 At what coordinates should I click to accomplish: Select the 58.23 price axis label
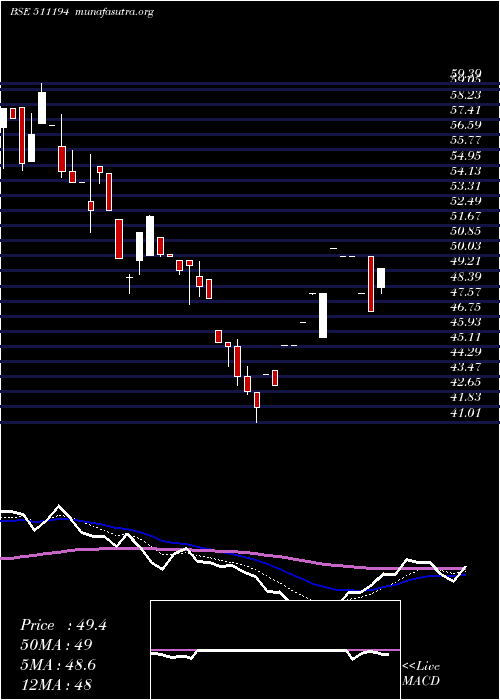click(x=465, y=95)
